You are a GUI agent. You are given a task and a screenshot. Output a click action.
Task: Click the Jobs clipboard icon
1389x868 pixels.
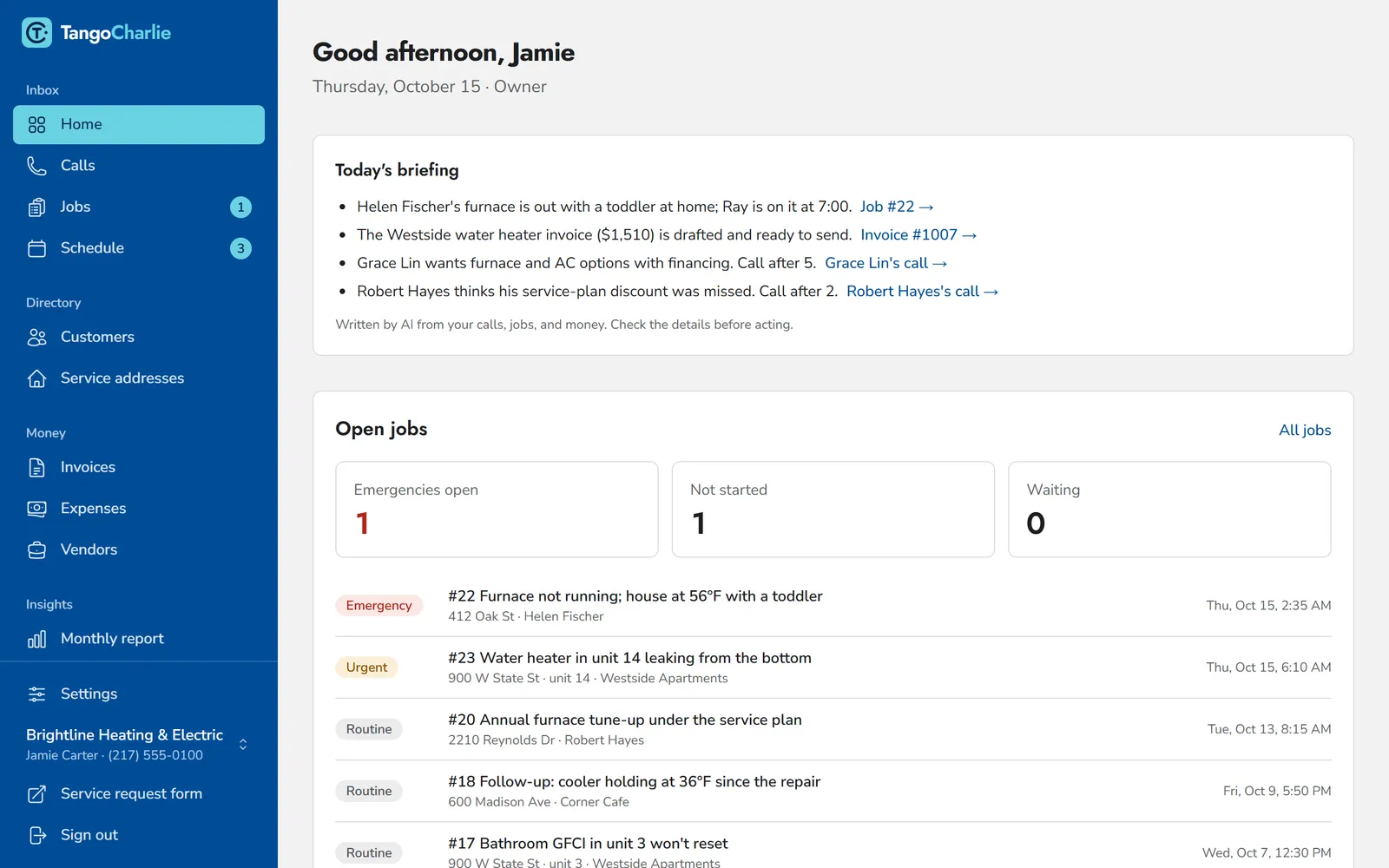coord(36,207)
